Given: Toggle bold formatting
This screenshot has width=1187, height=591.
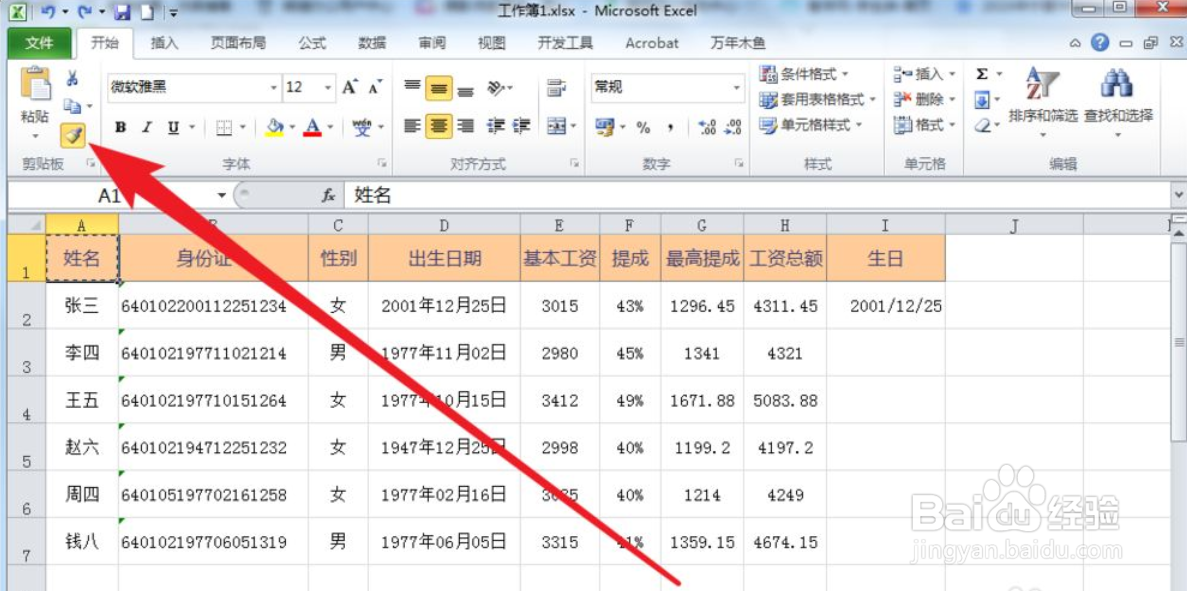Looking at the screenshot, I should pyautogui.click(x=119, y=128).
